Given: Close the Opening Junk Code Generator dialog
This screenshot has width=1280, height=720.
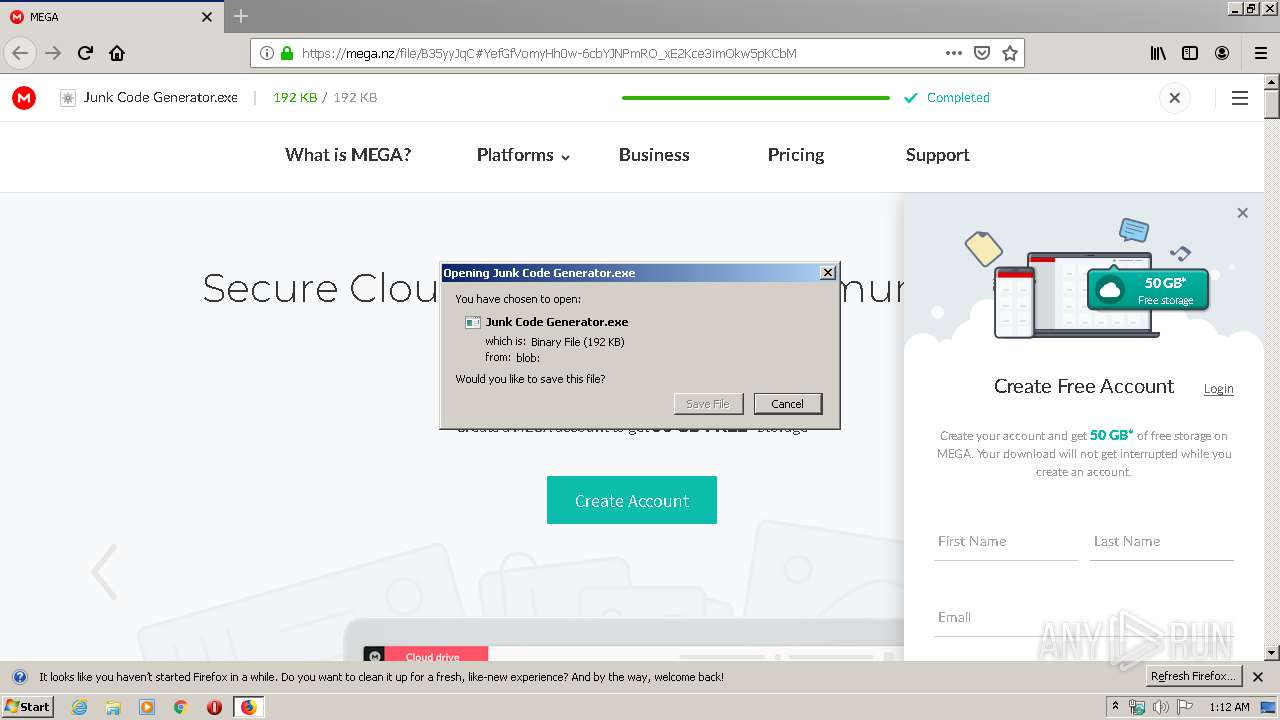Looking at the screenshot, I should tap(827, 273).
